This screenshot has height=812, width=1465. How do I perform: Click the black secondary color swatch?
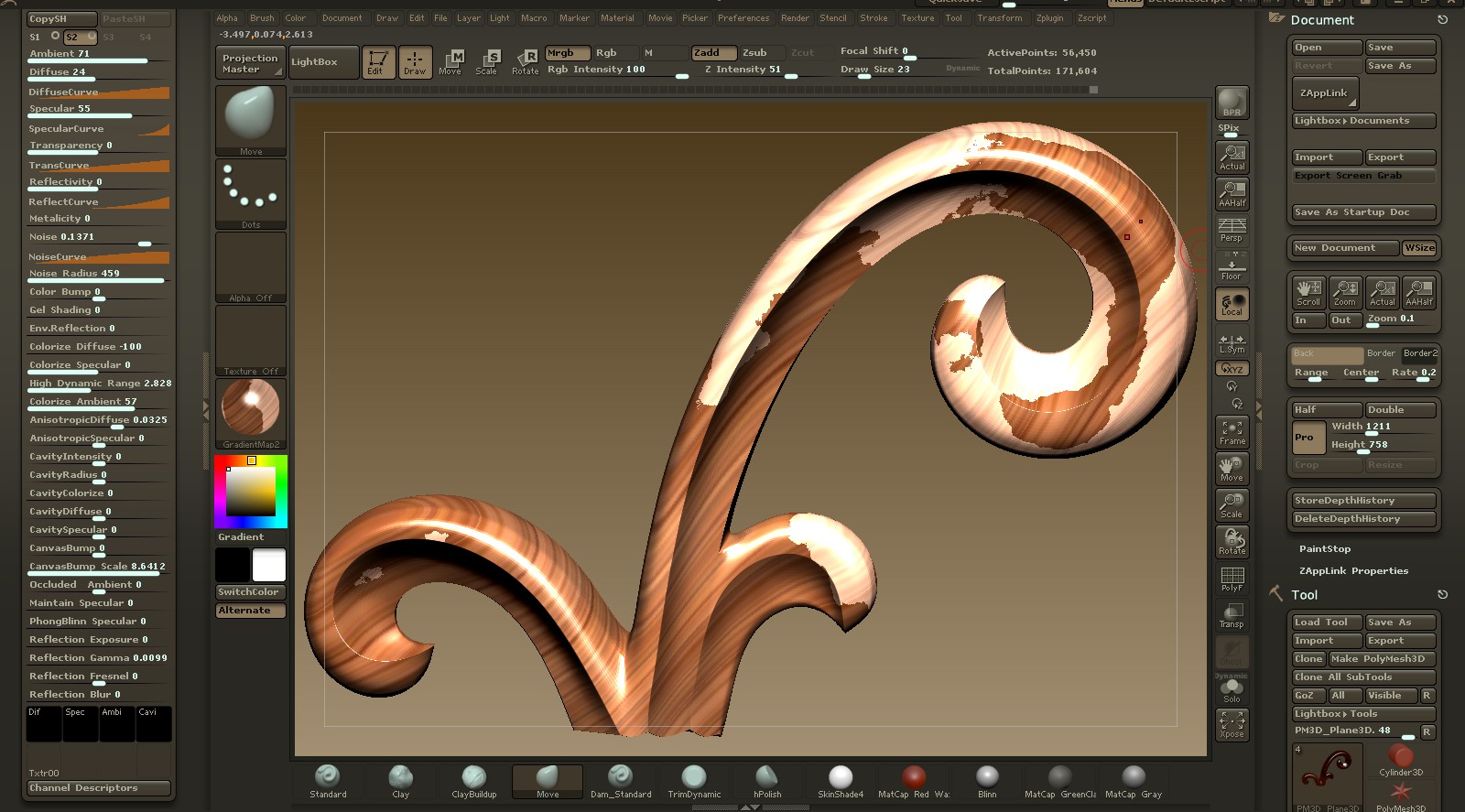[233, 565]
